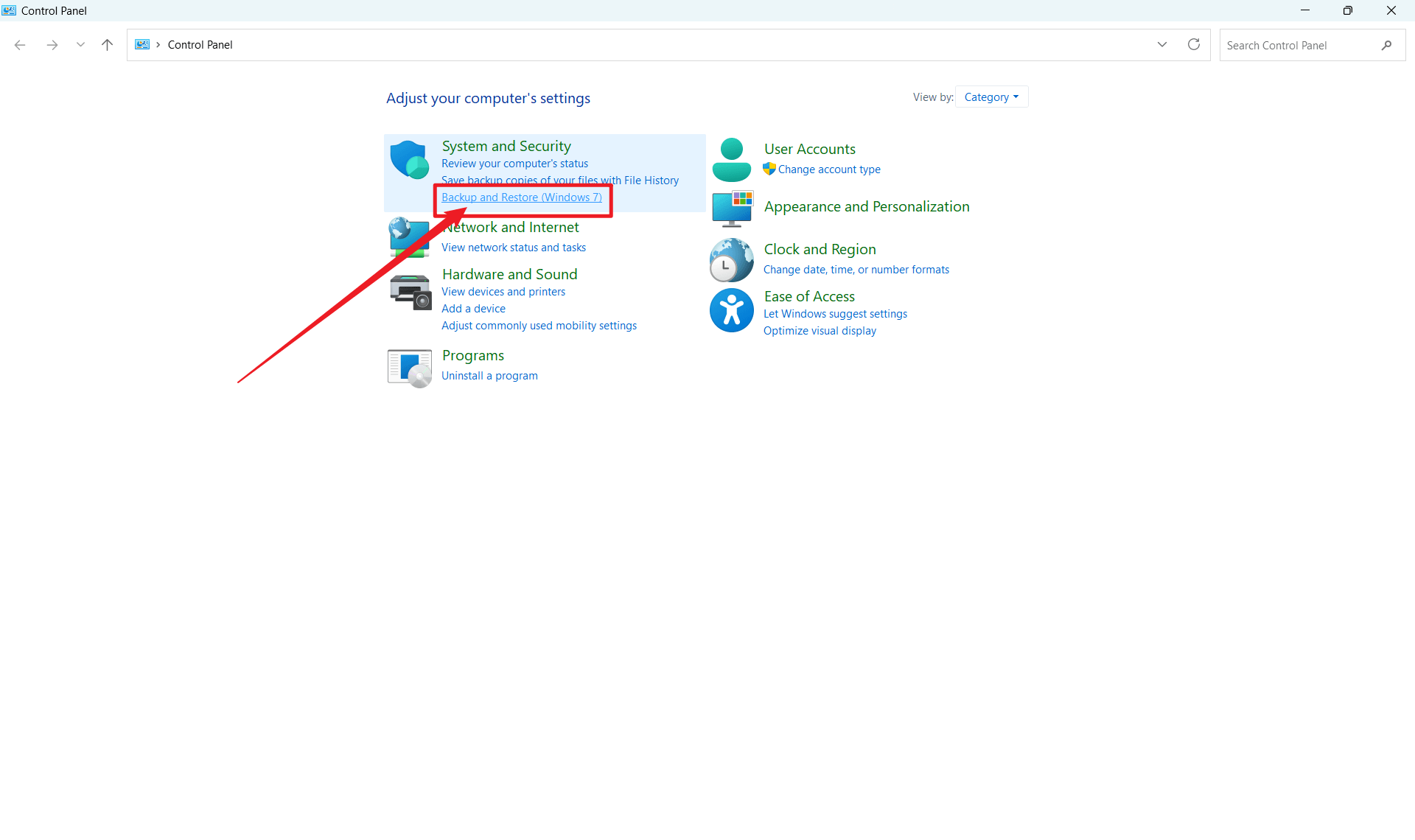Open the View by Category dropdown
The width and height of the screenshot is (1415, 840).
coord(991,97)
